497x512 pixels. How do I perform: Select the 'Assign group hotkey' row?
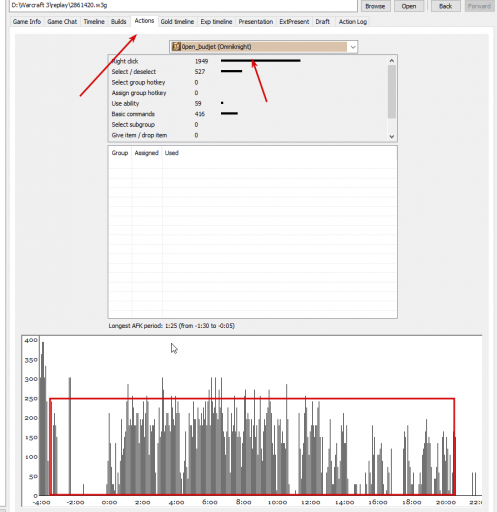click(x=247, y=93)
